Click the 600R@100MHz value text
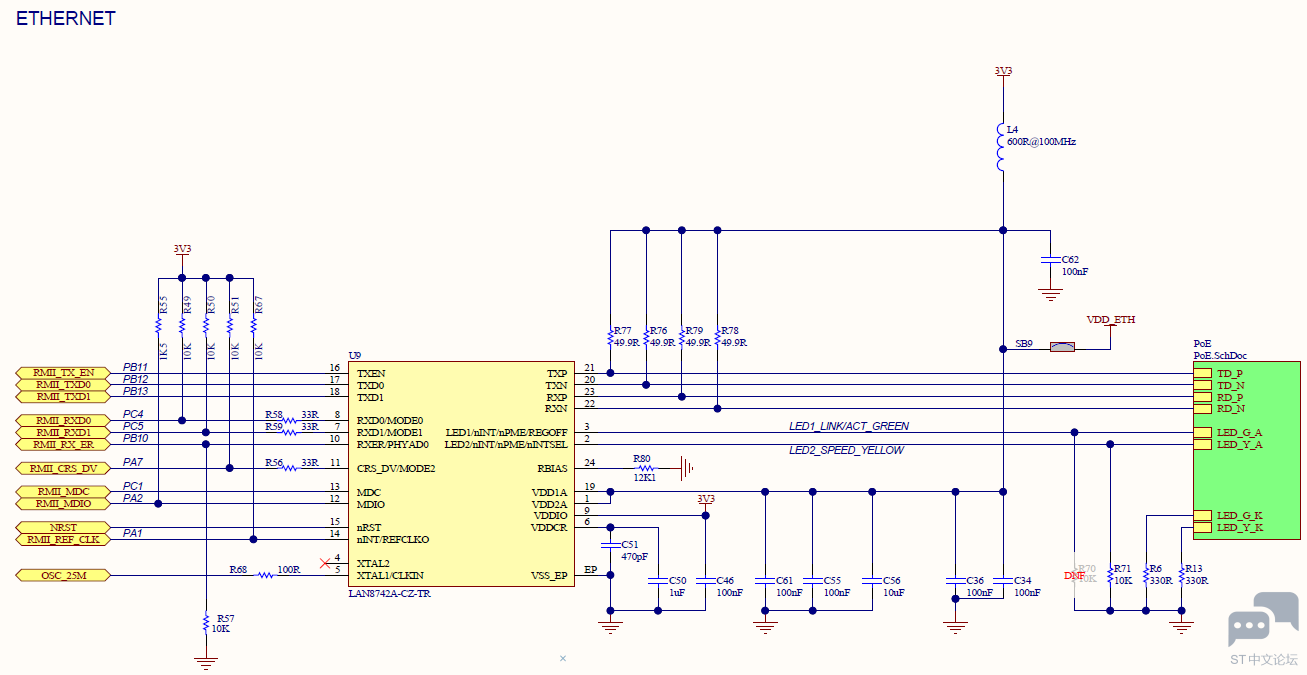Image resolution: width=1307 pixels, height=675 pixels. pyautogui.click(x=1041, y=142)
